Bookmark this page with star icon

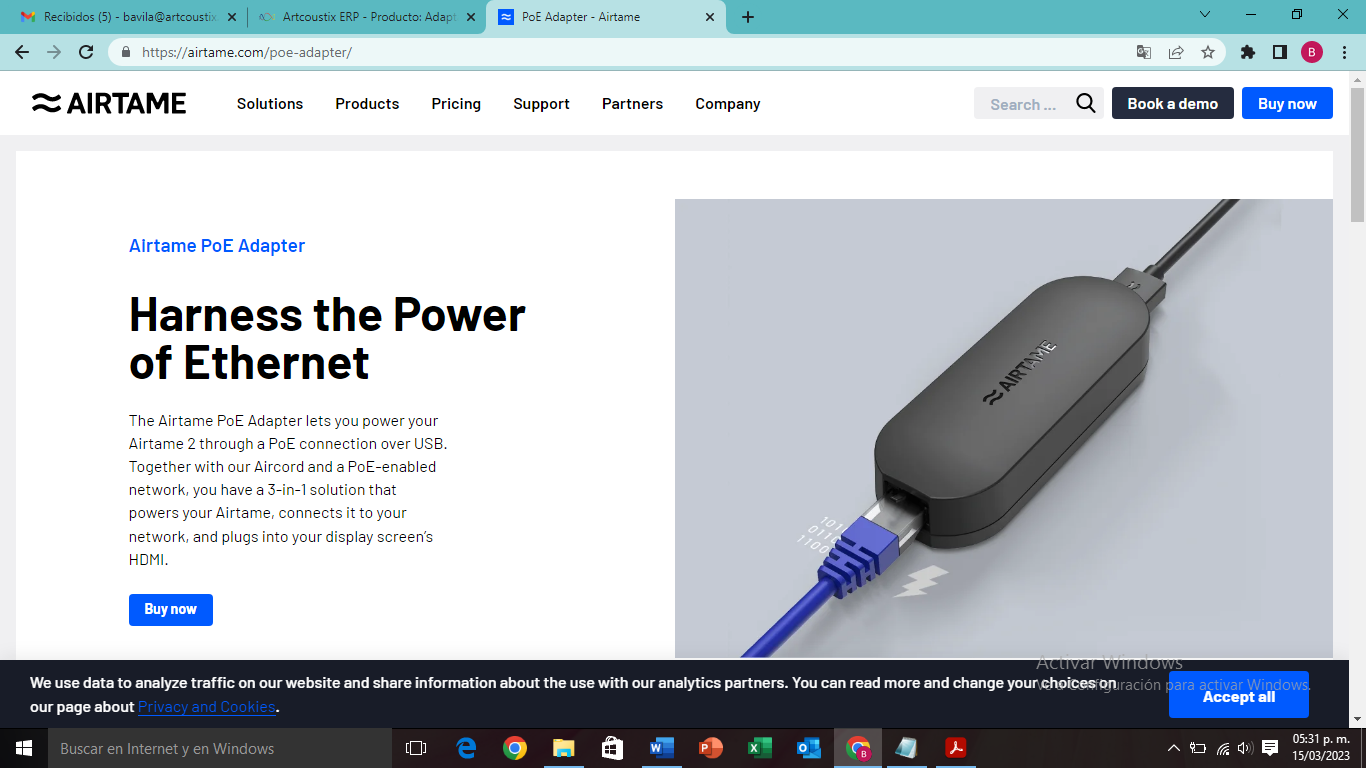pos(1207,52)
